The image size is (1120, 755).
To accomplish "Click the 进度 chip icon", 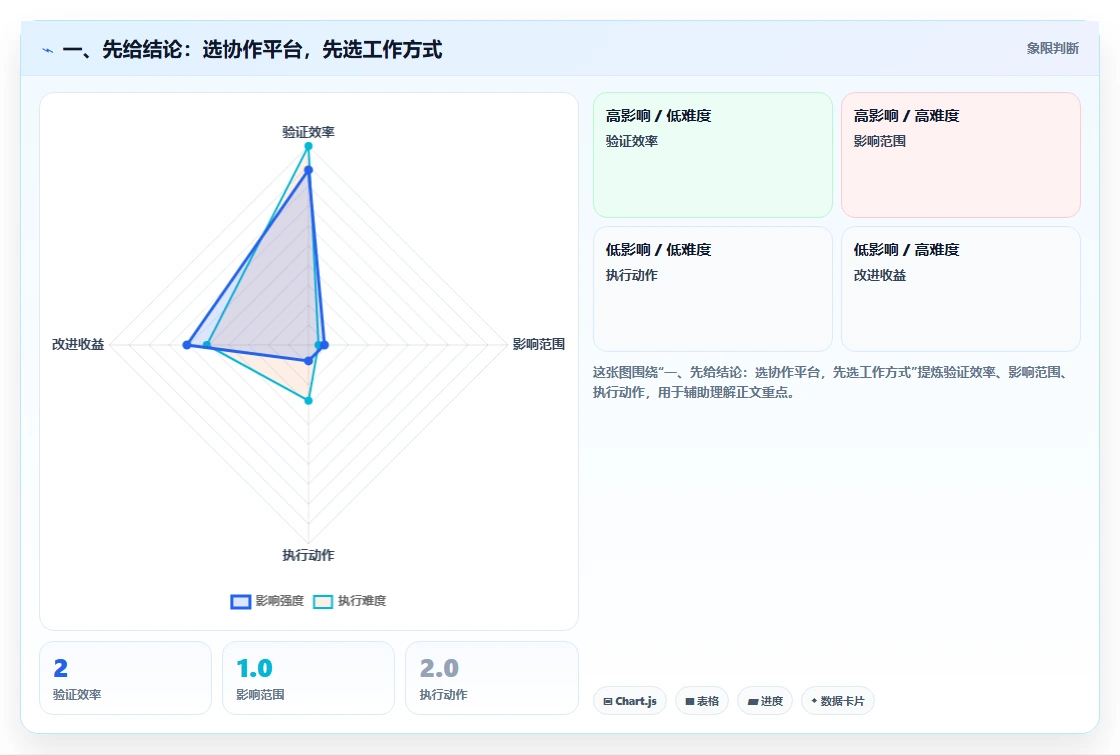I will 753,701.
